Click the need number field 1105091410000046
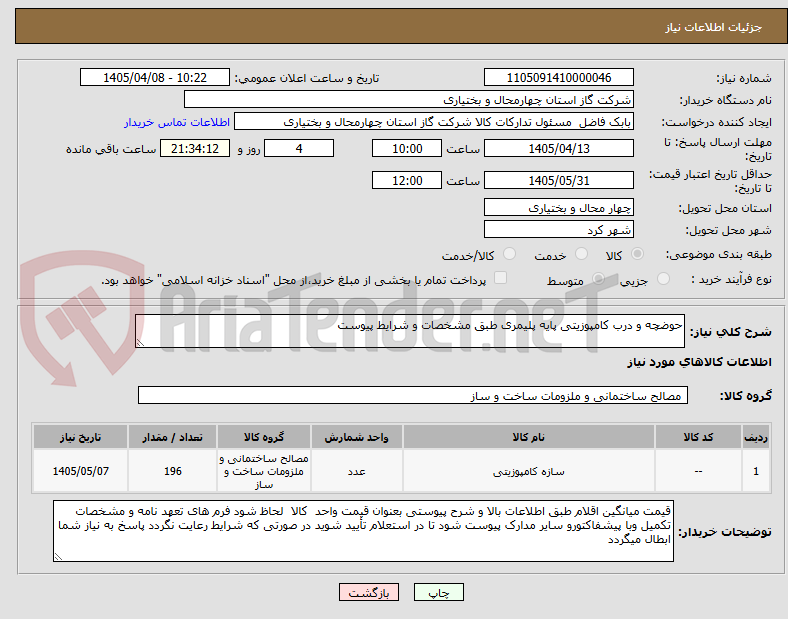 [x=559, y=78]
